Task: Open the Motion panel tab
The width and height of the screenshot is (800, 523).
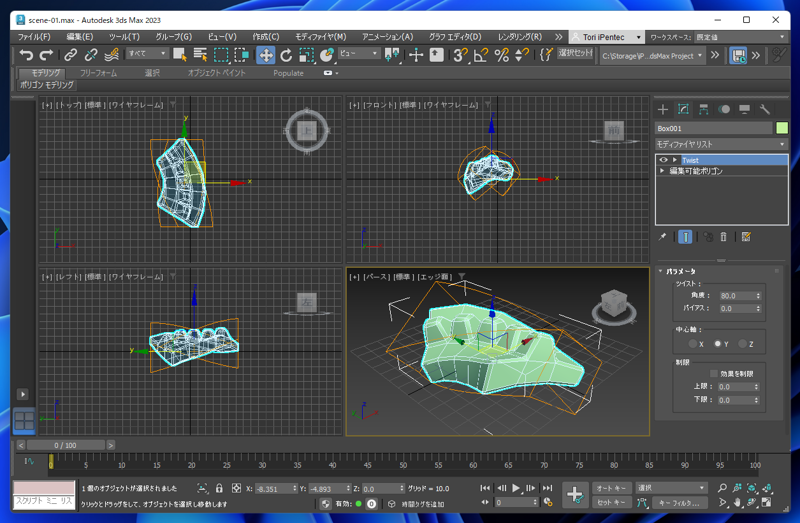Action: [724, 109]
